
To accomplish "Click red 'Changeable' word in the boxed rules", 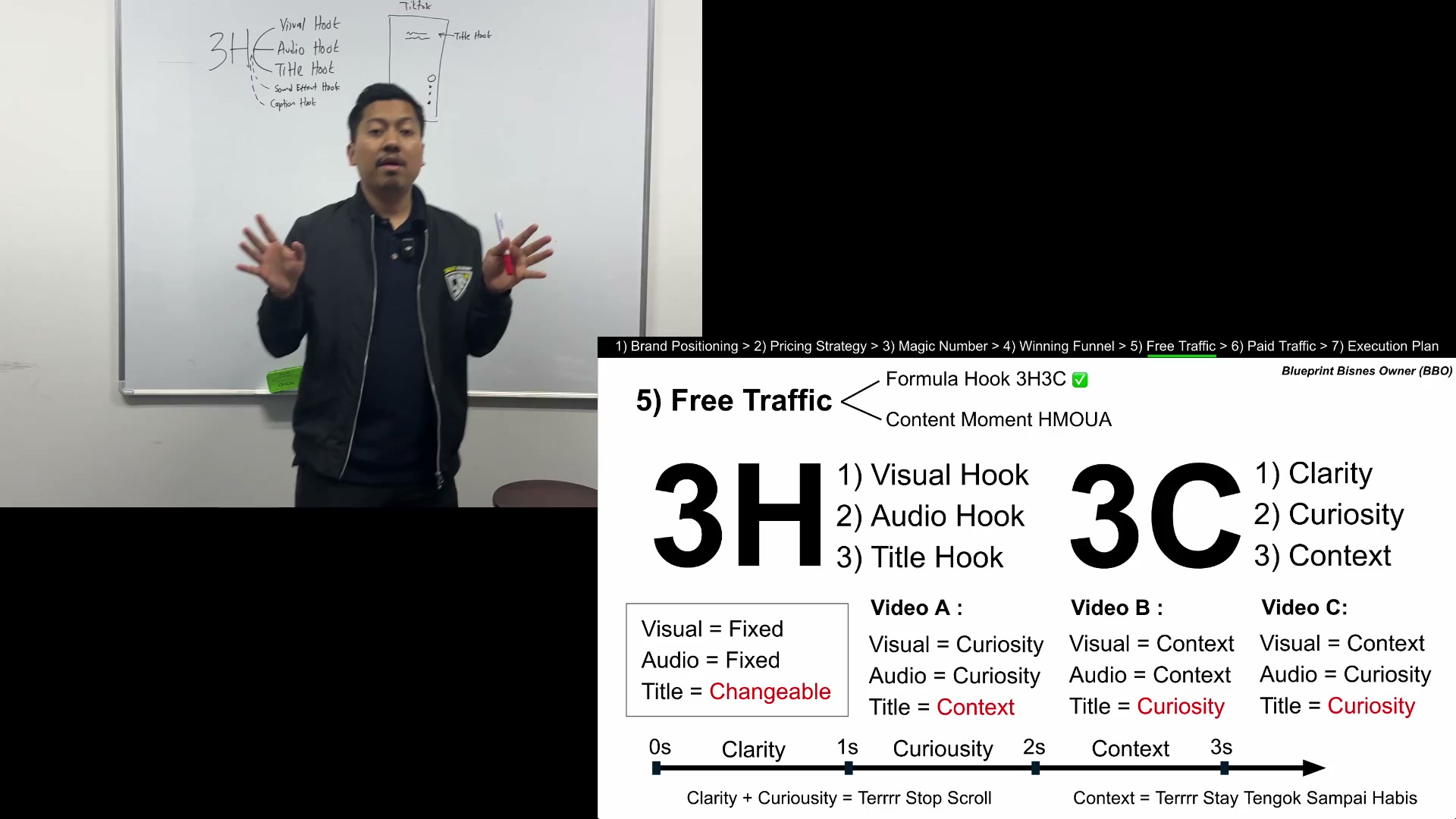I will 770,692.
